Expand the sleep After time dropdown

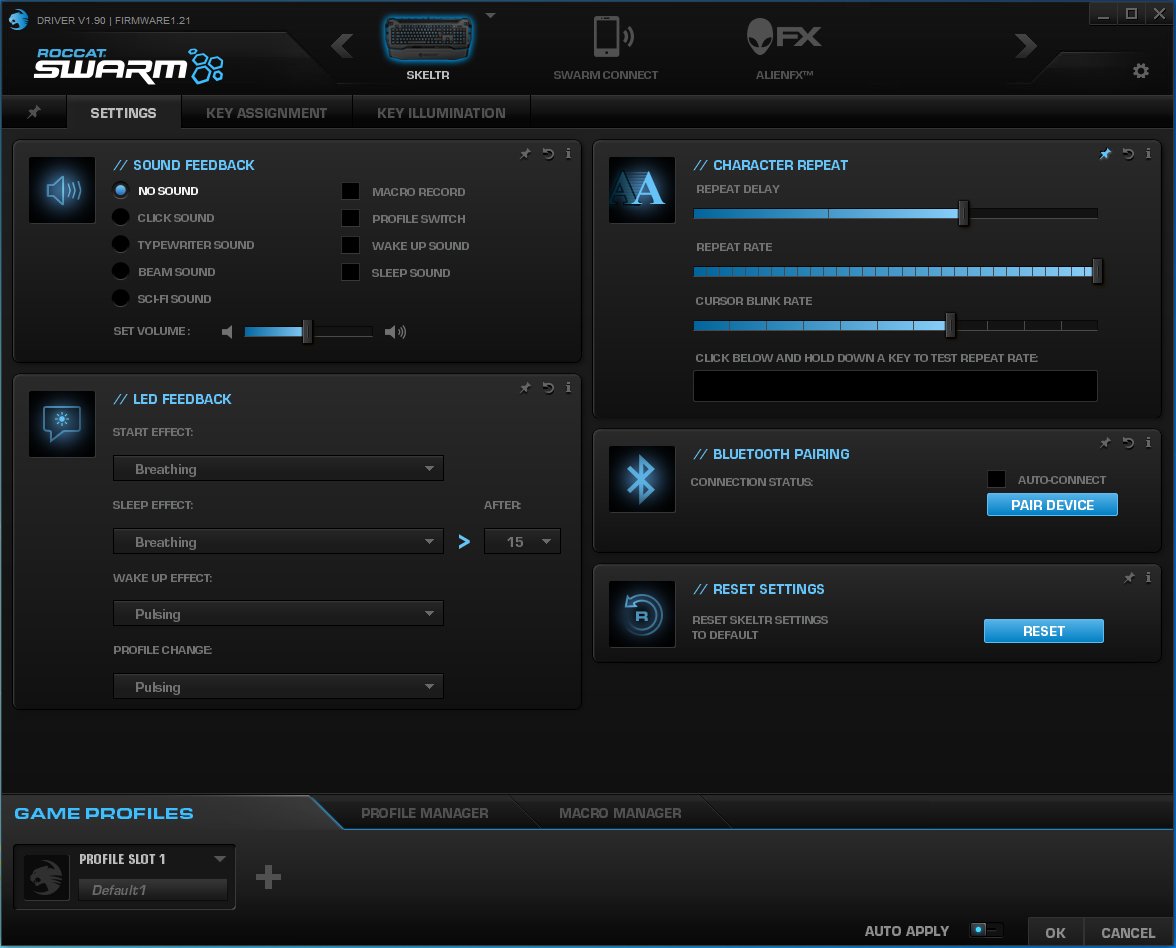(x=522, y=542)
